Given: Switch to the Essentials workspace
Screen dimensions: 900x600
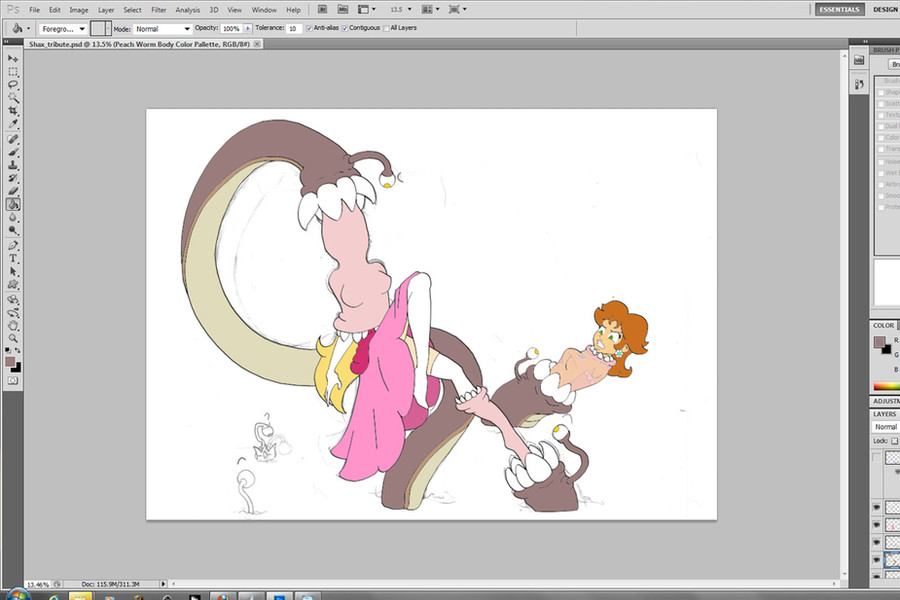Looking at the screenshot, I should pos(840,9).
